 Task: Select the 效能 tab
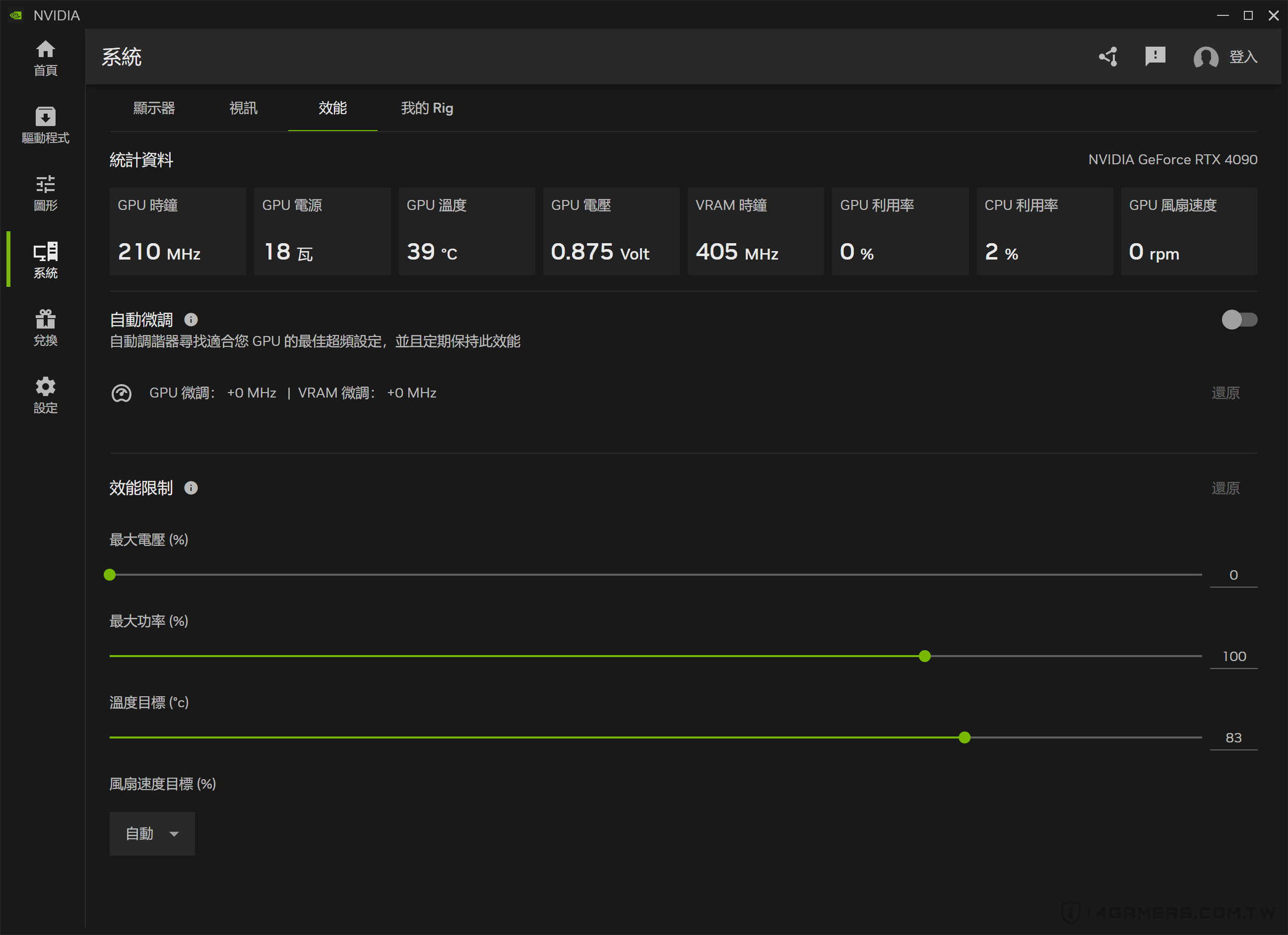tap(333, 108)
